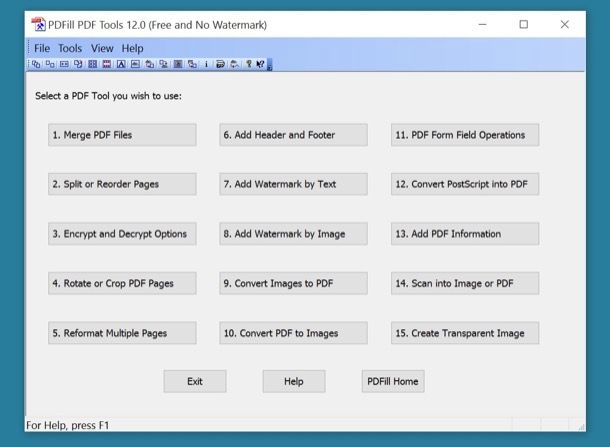Click the context help arrow-question icon
This screenshot has height=447, width=610.
[260, 64]
